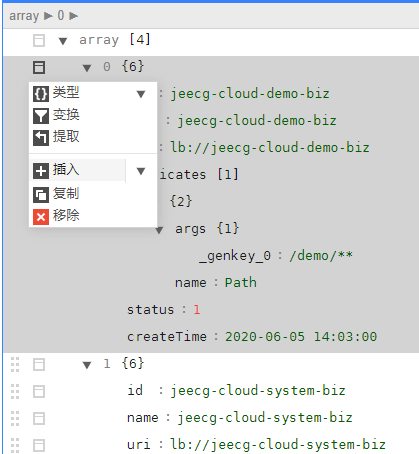Click the 类型 (type) braces icon
Screen dimensions: 419x454
click(41, 94)
